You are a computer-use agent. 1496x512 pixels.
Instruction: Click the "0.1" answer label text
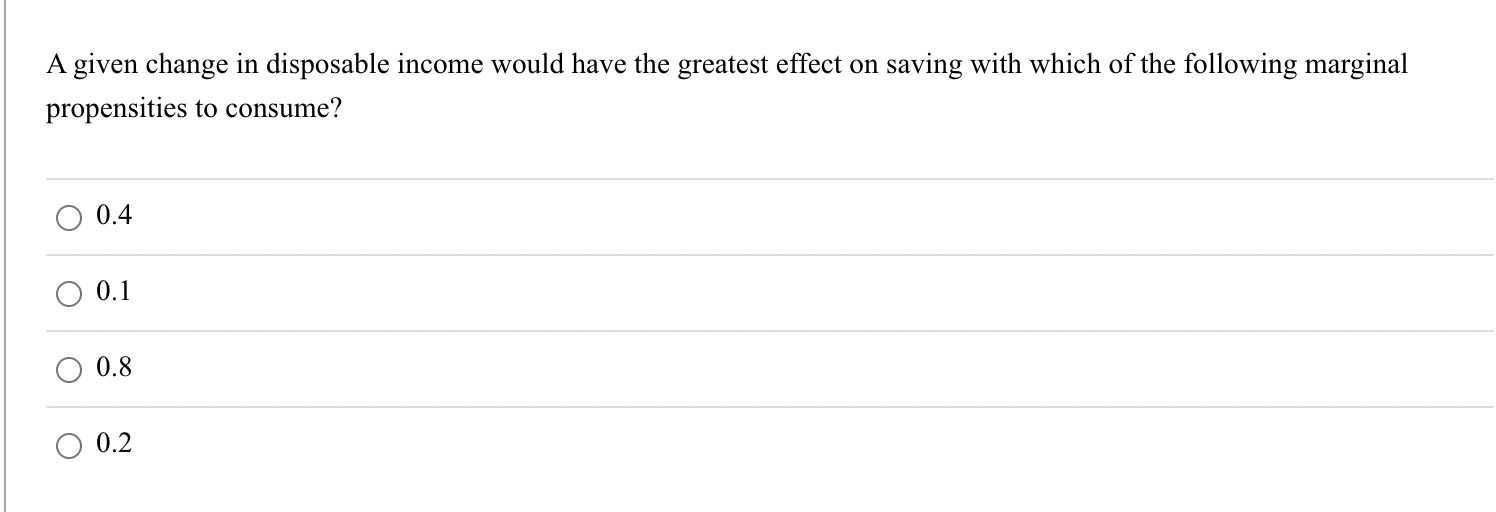[x=114, y=292]
